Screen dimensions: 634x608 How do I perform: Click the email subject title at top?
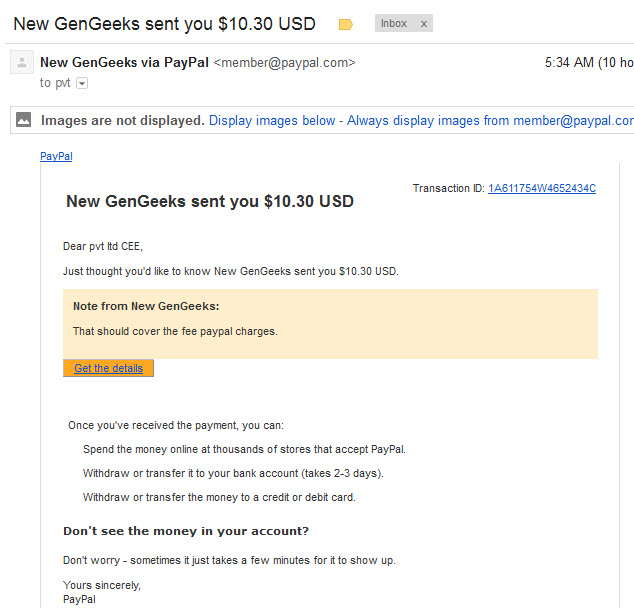tap(164, 24)
